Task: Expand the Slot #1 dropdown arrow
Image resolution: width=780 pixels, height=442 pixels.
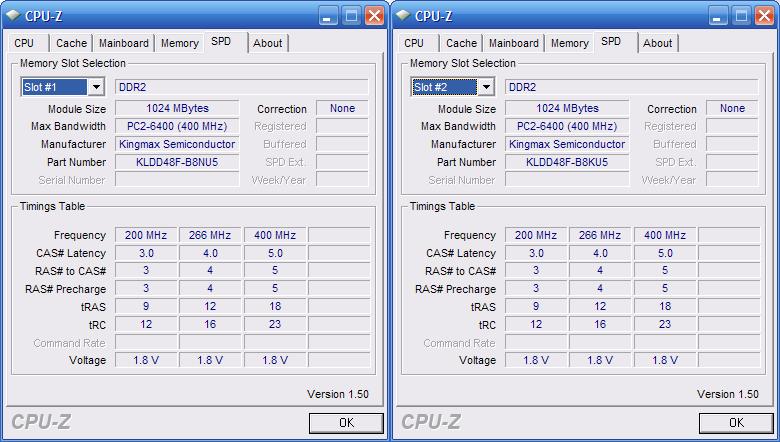Action: 96,88
